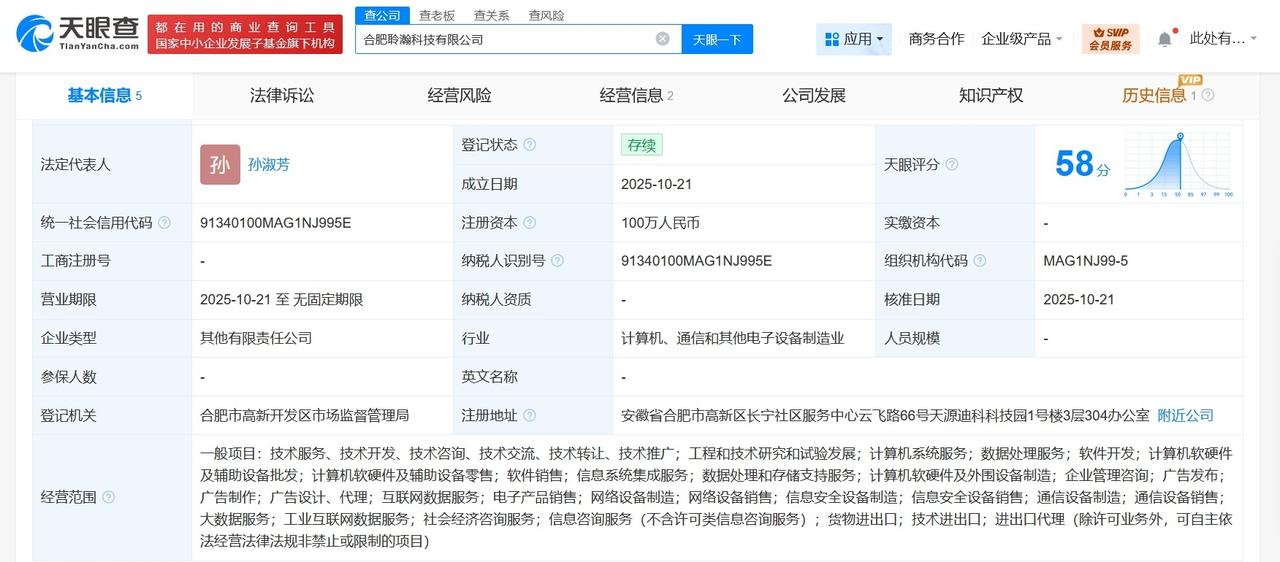This screenshot has width=1280, height=562.
Task: Select the 查公司 search tab
Action: [381, 15]
